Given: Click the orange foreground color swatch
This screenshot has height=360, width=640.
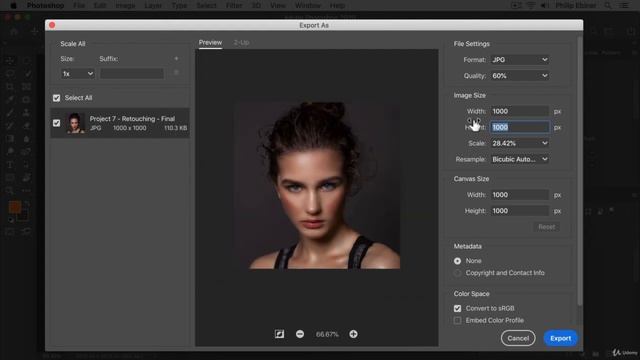Looking at the screenshot, I should pos(15,207).
